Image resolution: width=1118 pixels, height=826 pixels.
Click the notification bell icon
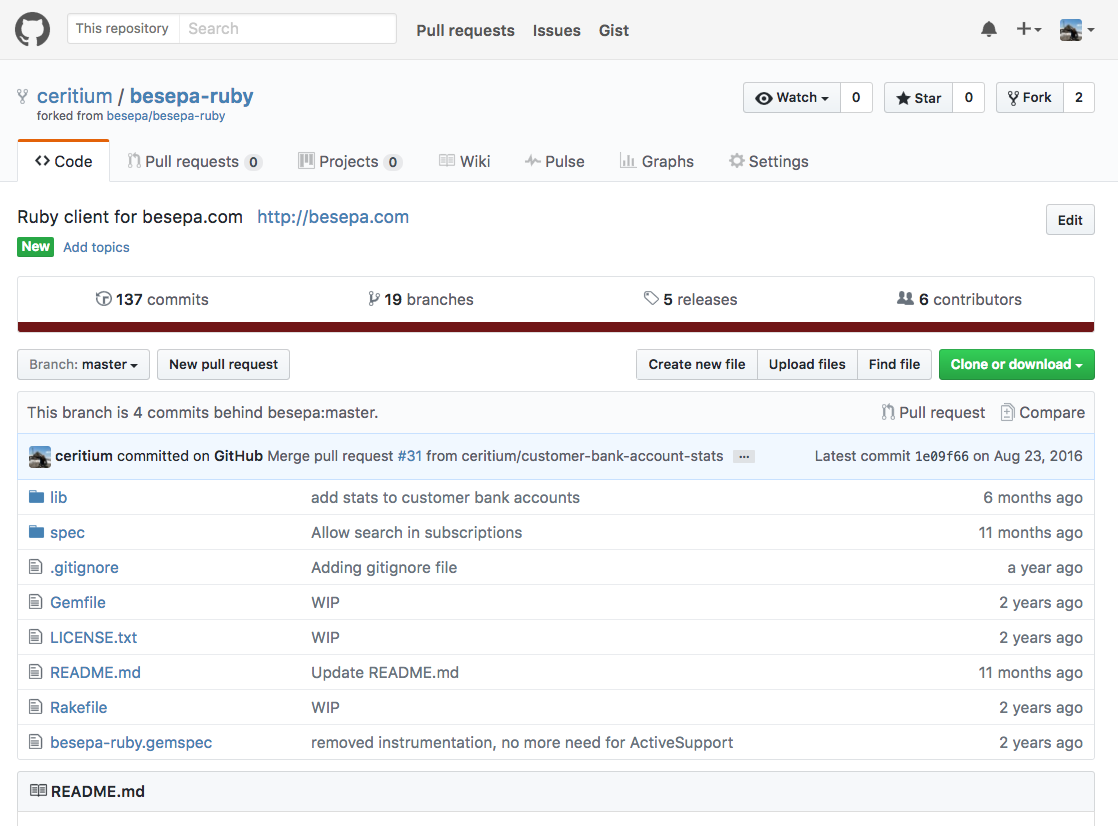[989, 29]
